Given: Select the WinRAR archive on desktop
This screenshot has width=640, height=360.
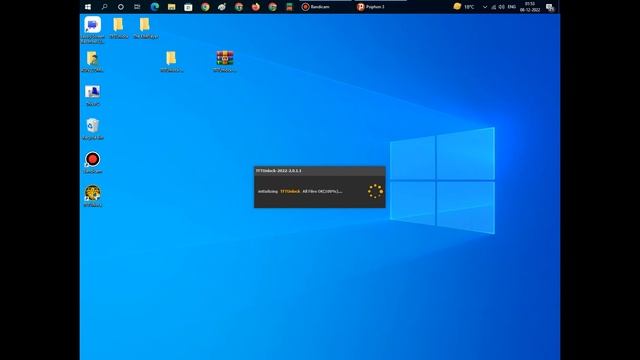Looking at the screenshot, I should pyautogui.click(x=225, y=62).
